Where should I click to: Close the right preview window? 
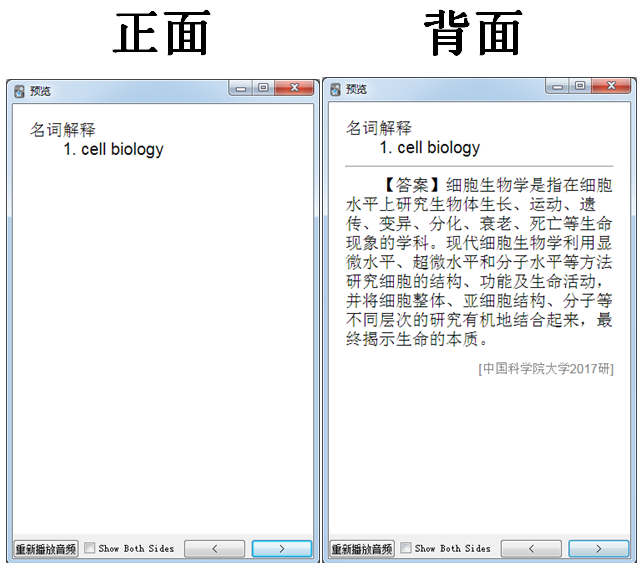click(611, 86)
